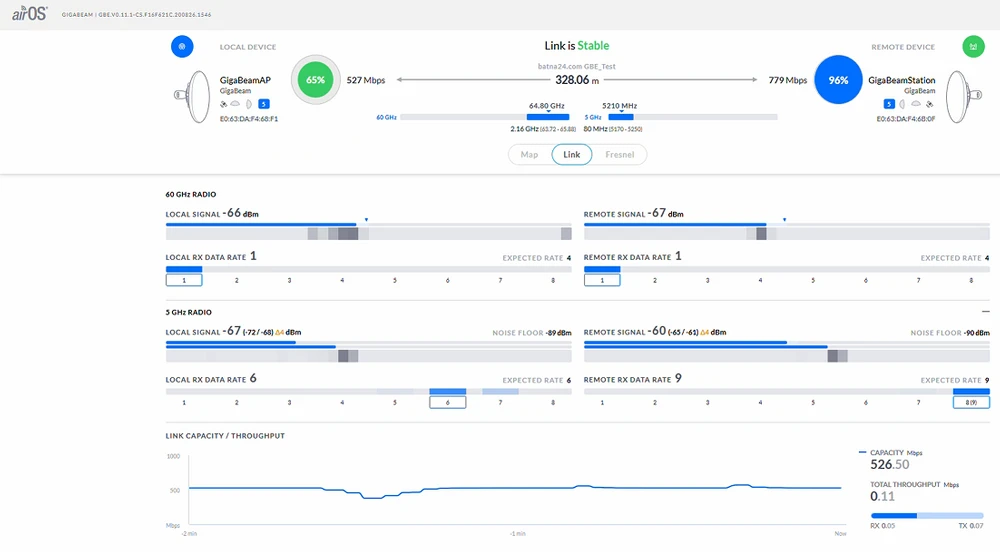Select rate 6 in 5 GHz local RX
Viewport: 1000px width, 552px height.
[x=447, y=402]
